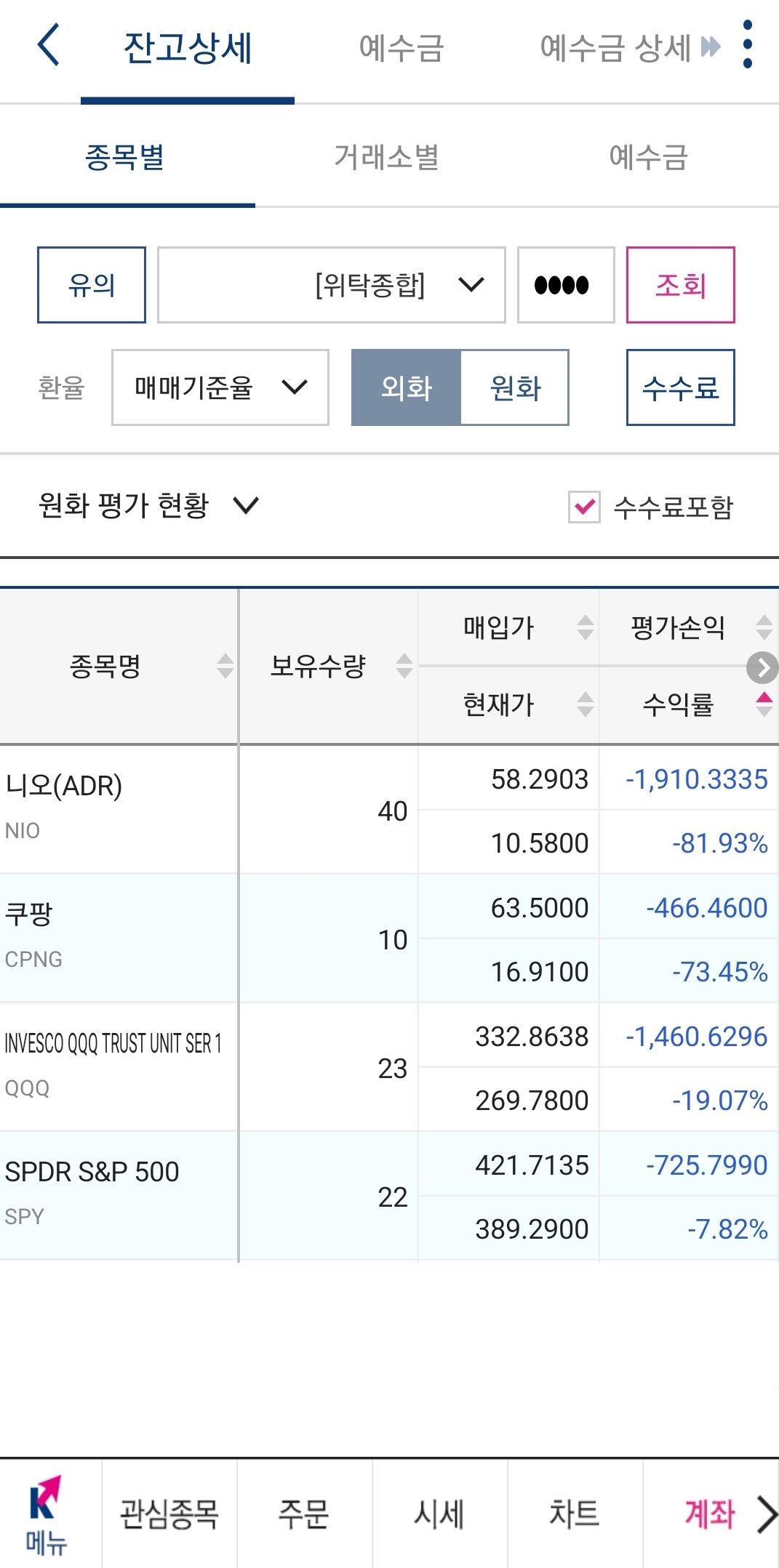Open the 매매기준율 exchange rate dropdown

point(220,387)
